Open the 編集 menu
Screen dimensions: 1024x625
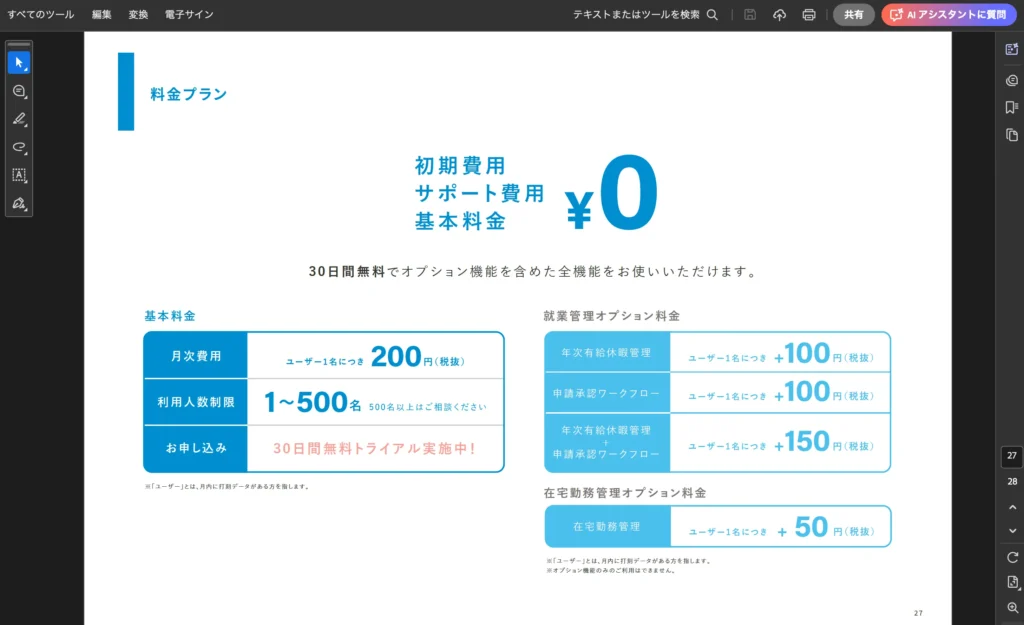pyautogui.click(x=102, y=15)
